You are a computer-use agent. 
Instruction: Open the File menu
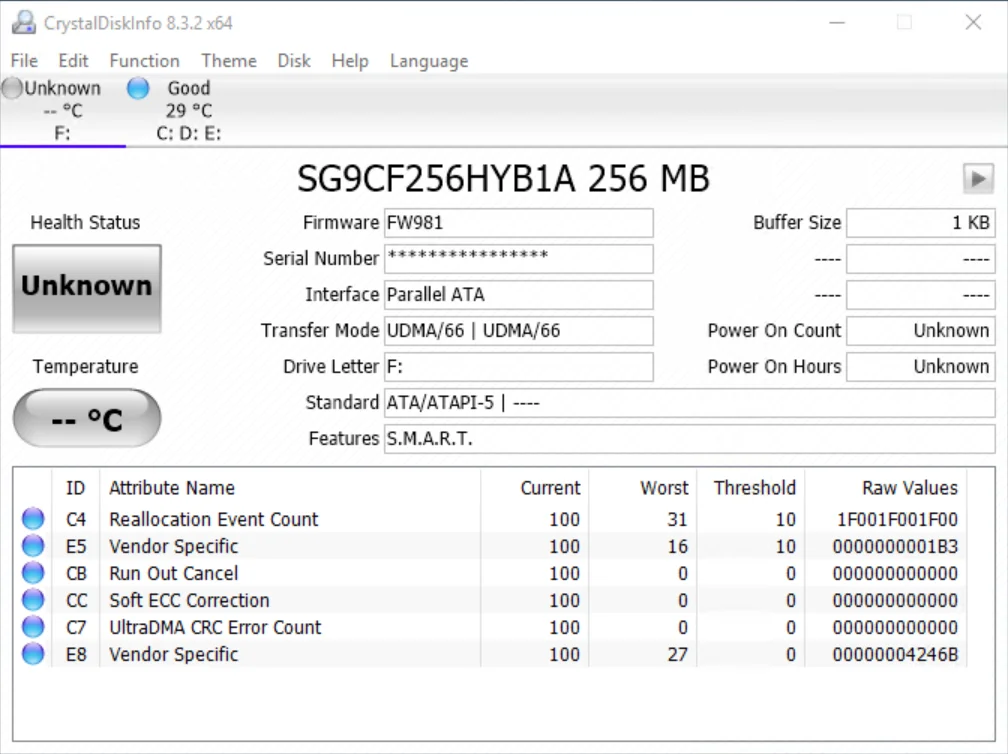[x=24, y=61]
